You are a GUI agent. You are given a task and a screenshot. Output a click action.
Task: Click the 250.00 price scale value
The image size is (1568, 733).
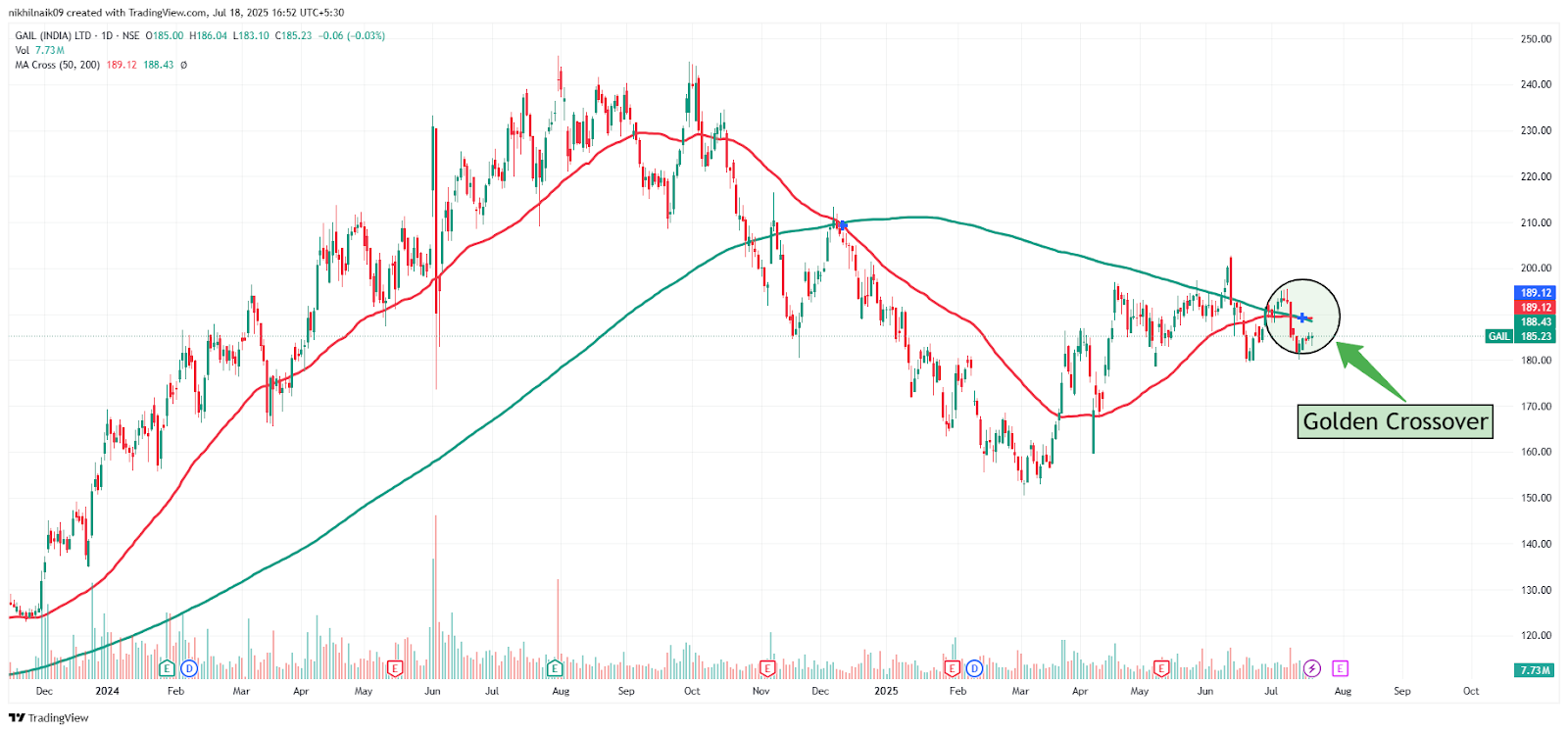(x=1536, y=39)
